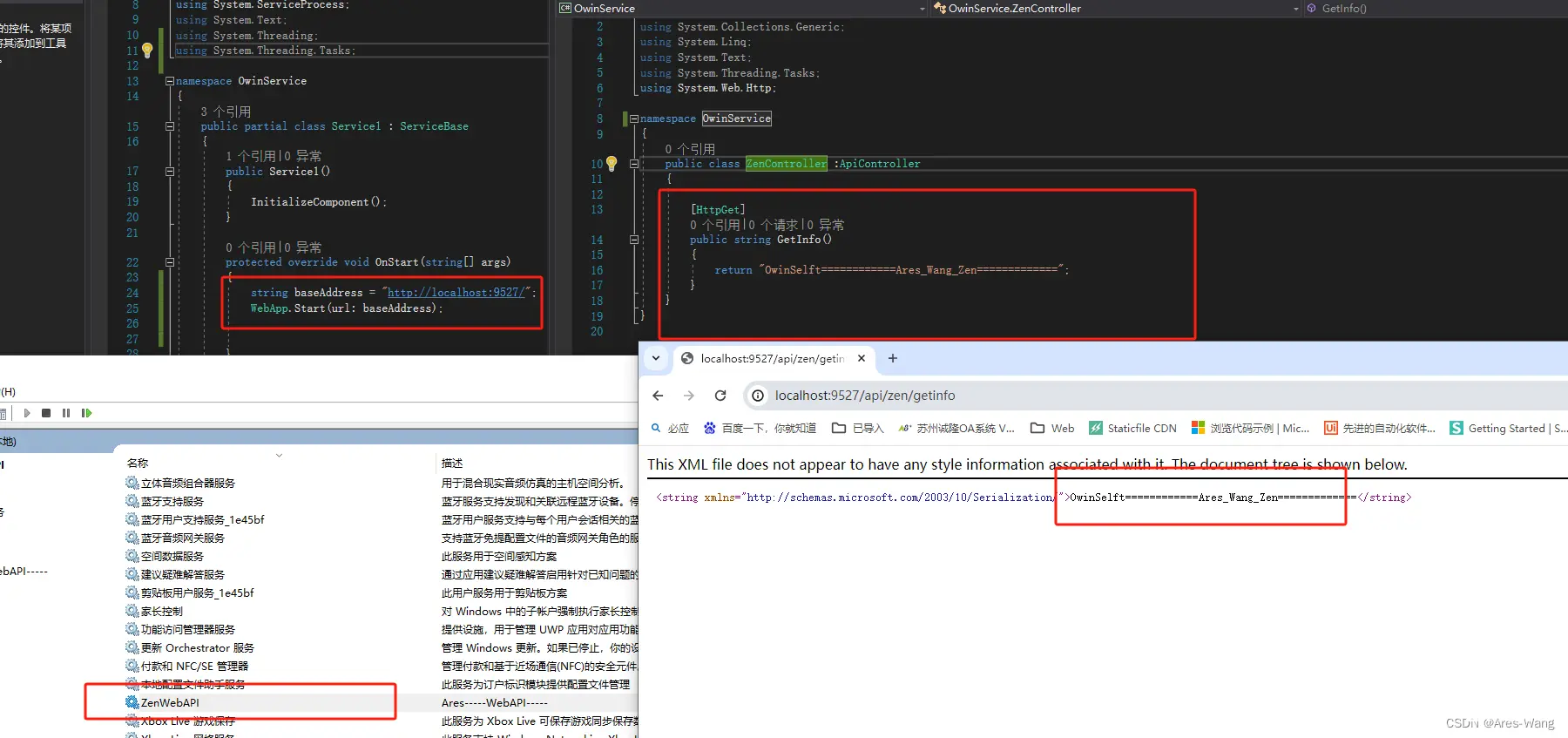
Task: Open the 先进的自动化软件 UiPath bookmark
Action: 1380,428
